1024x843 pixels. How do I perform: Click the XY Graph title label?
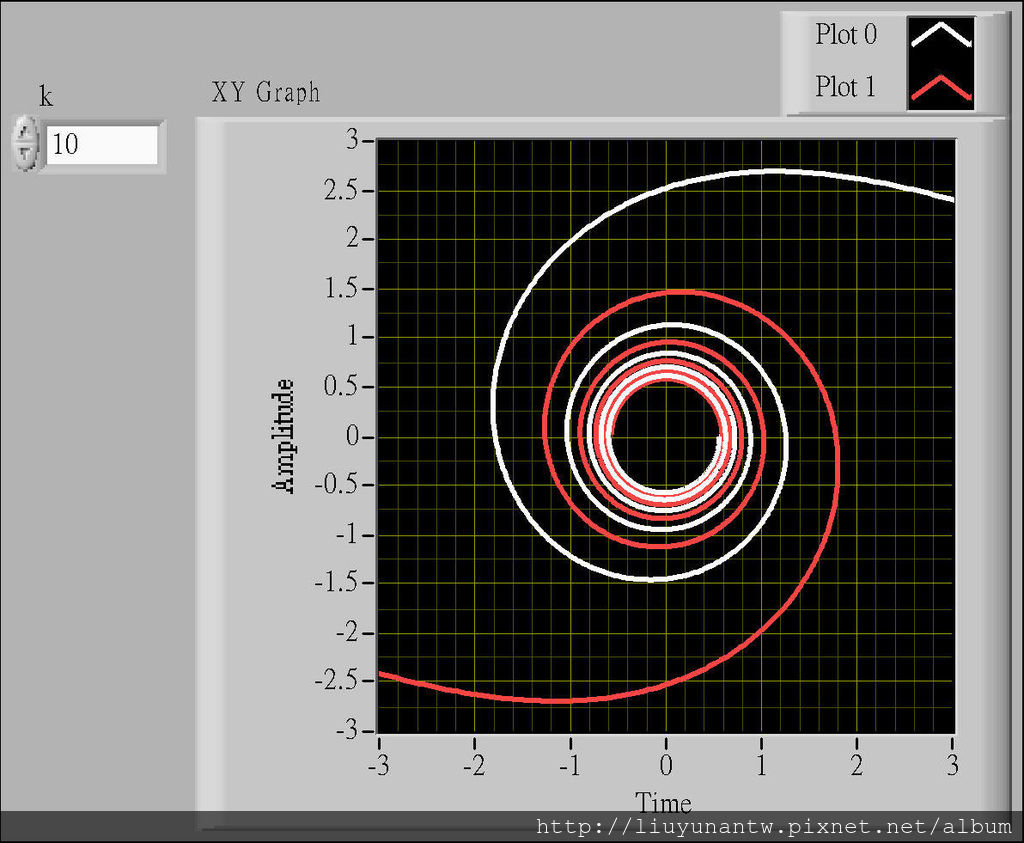click(x=266, y=92)
